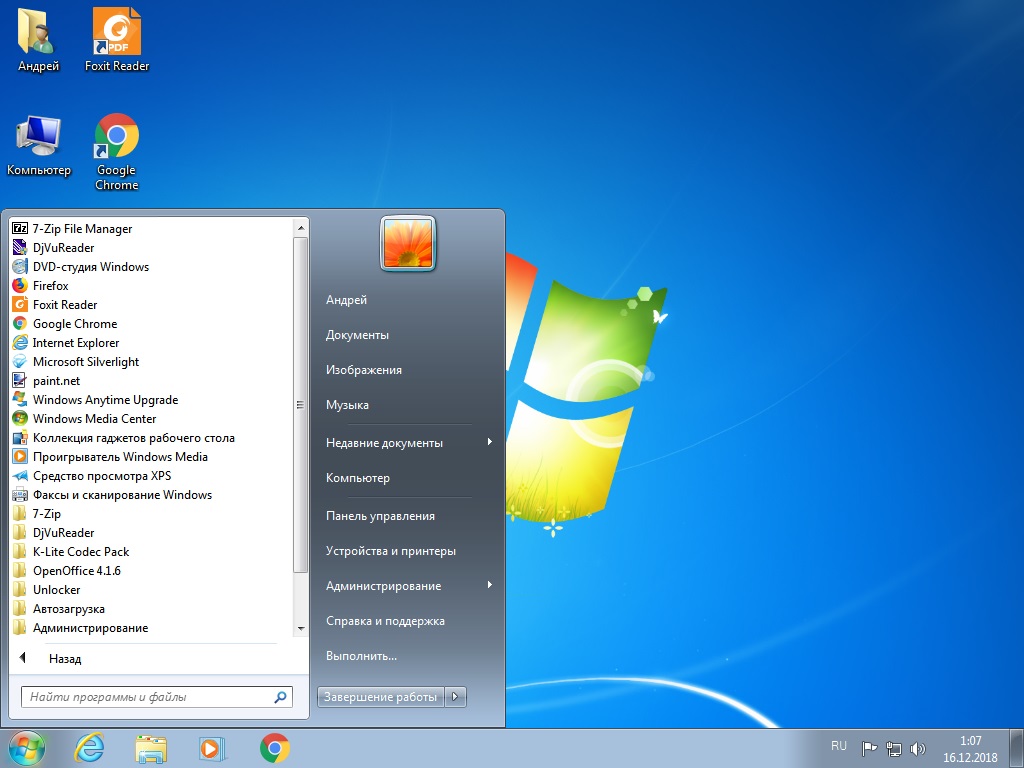Expand the DjVuReader folder
Screen dimensions: 1024x768
[54, 532]
